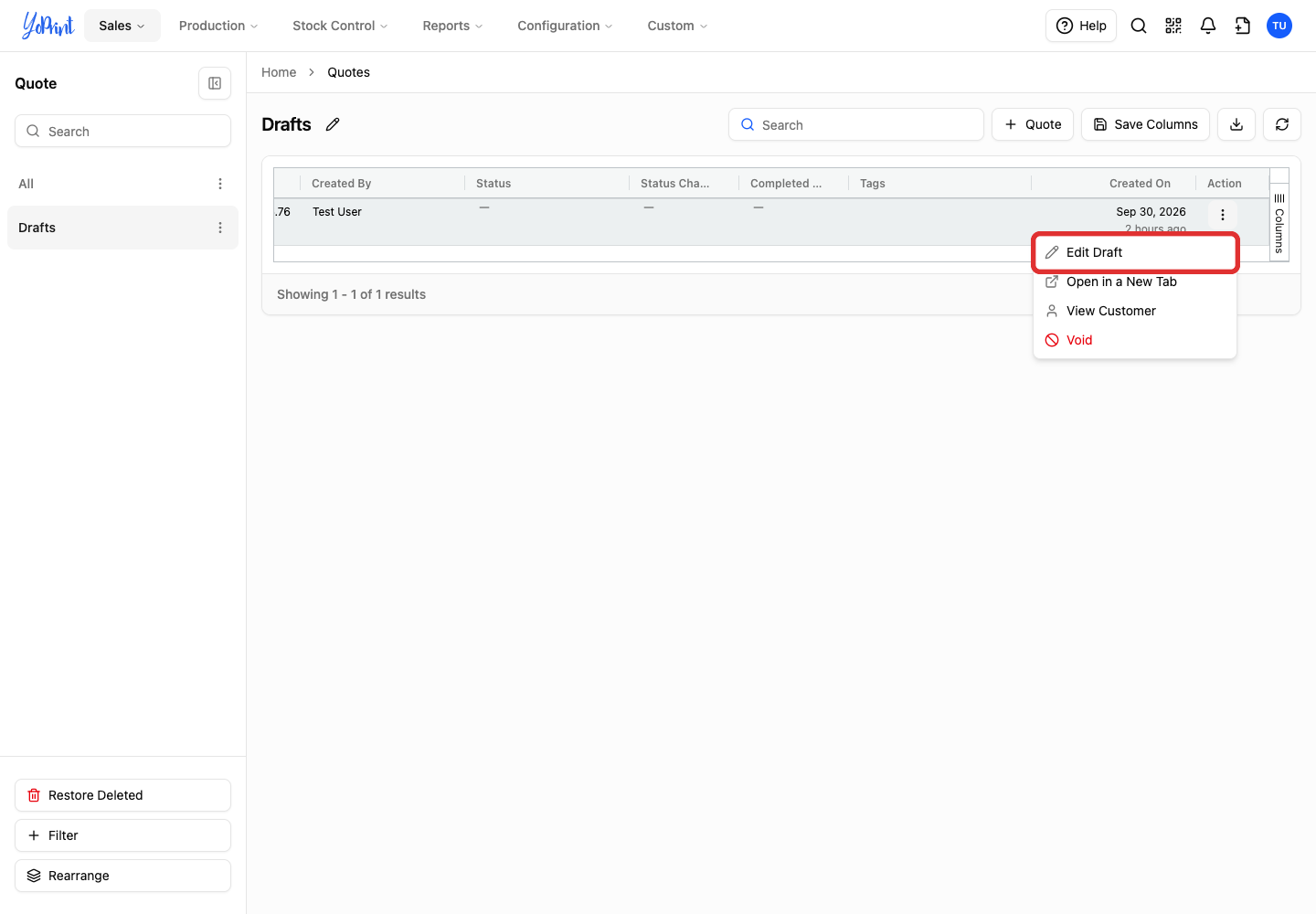Click the sidebar Search field
This screenshot has height=914, width=1316.
click(x=122, y=131)
